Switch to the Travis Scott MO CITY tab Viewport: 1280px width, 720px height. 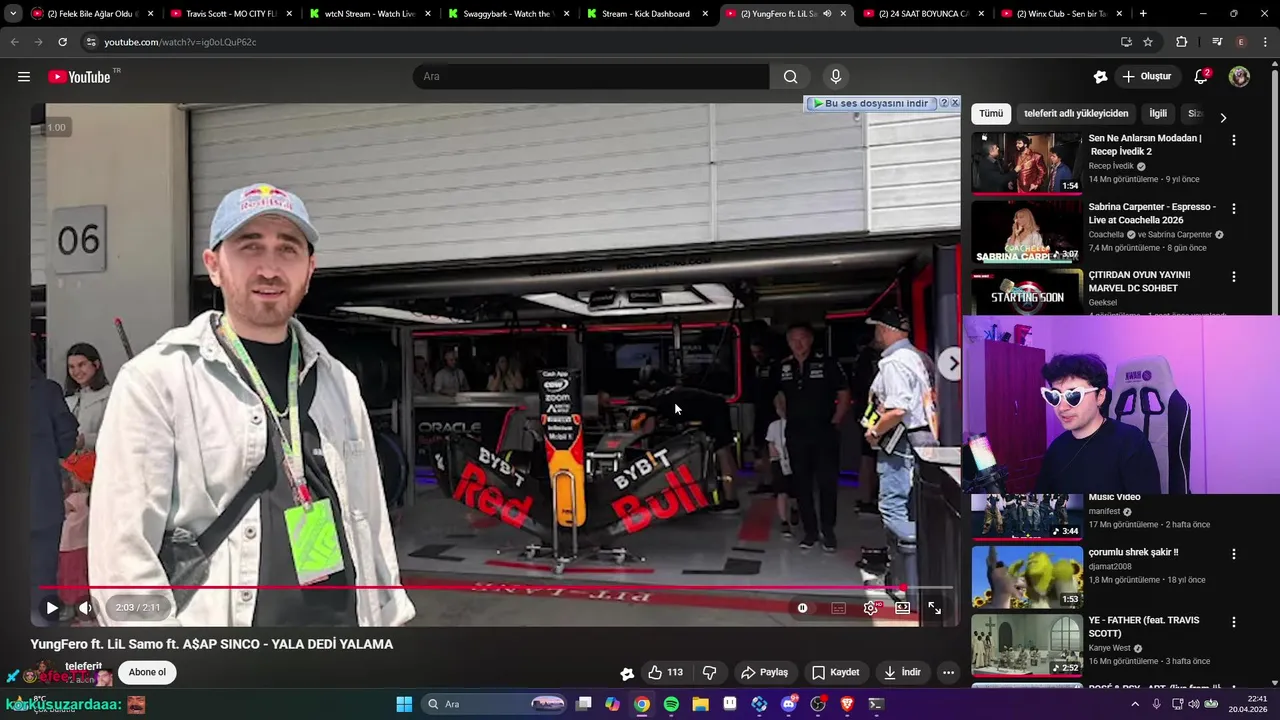(230, 14)
